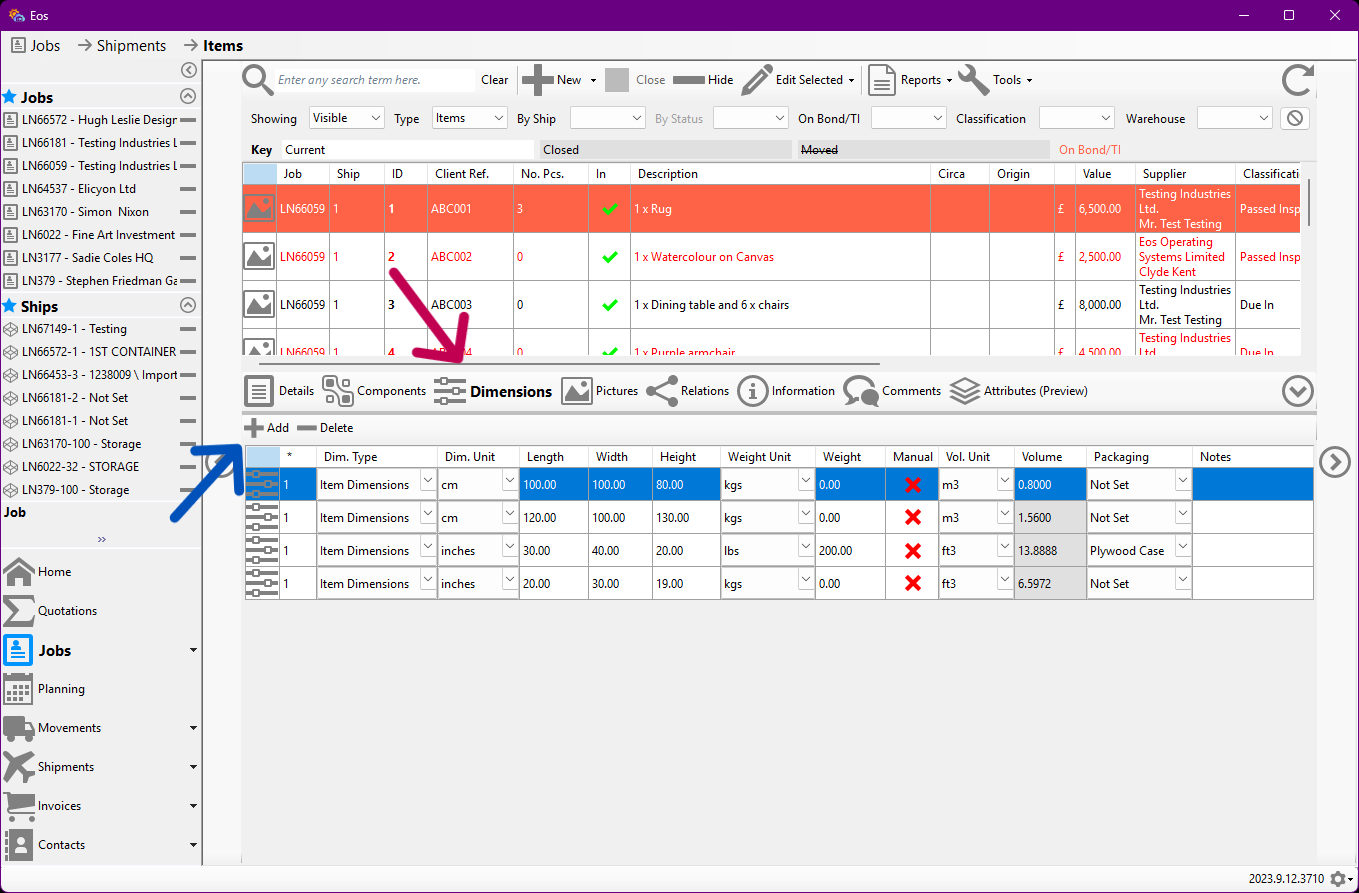Open the Invoices cart icon
The height and width of the screenshot is (893, 1359).
[x=18, y=806]
